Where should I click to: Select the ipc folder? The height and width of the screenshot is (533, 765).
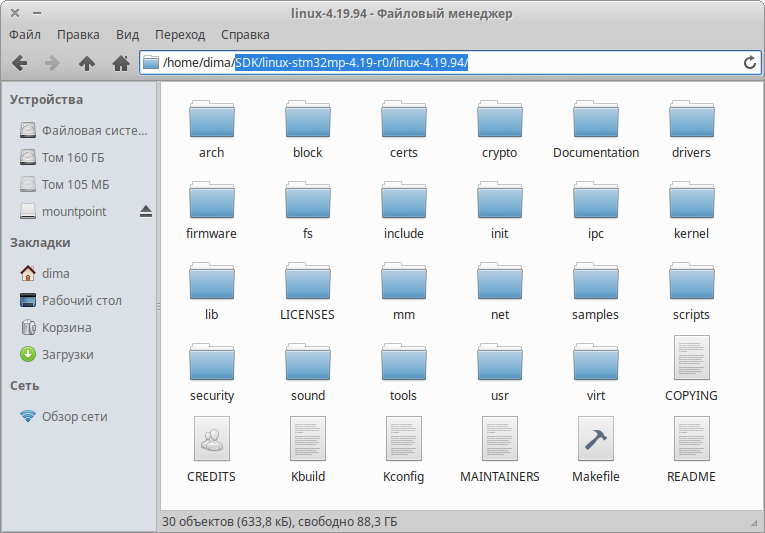point(596,211)
